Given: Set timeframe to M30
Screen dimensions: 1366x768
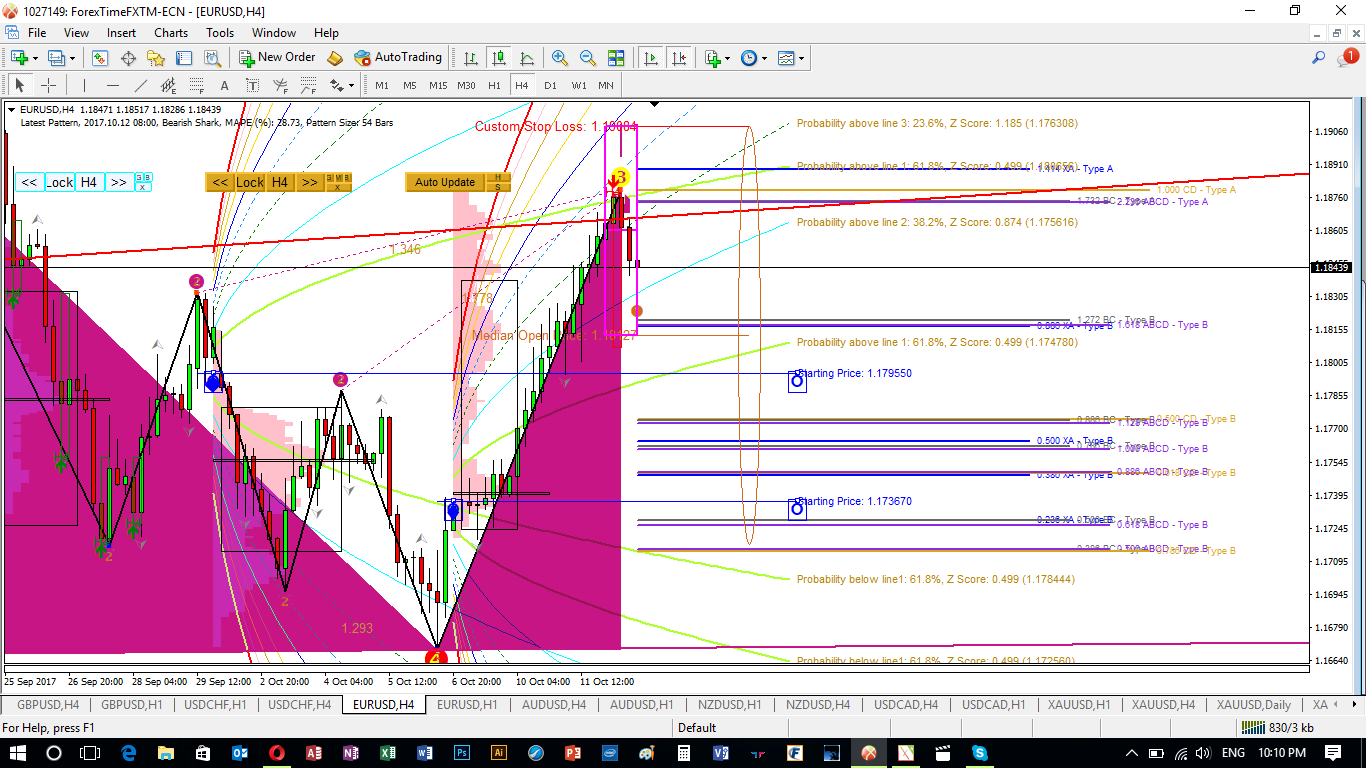Looking at the screenshot, I should tap(466, 85).
